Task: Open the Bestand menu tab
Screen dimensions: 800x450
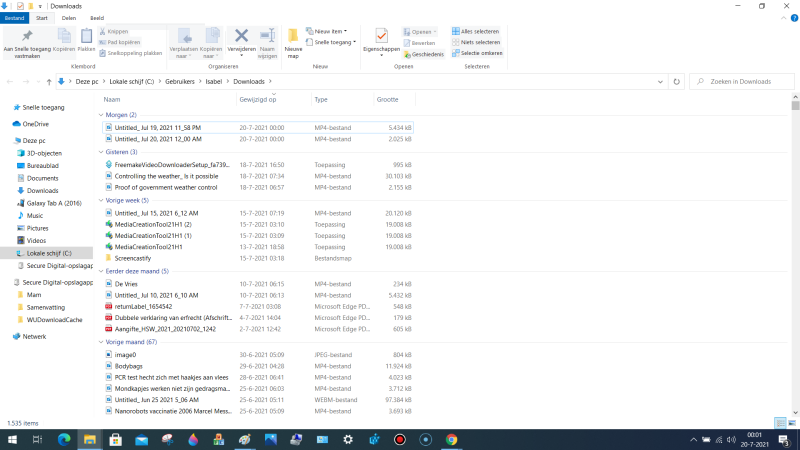Action: pos(15,18)
